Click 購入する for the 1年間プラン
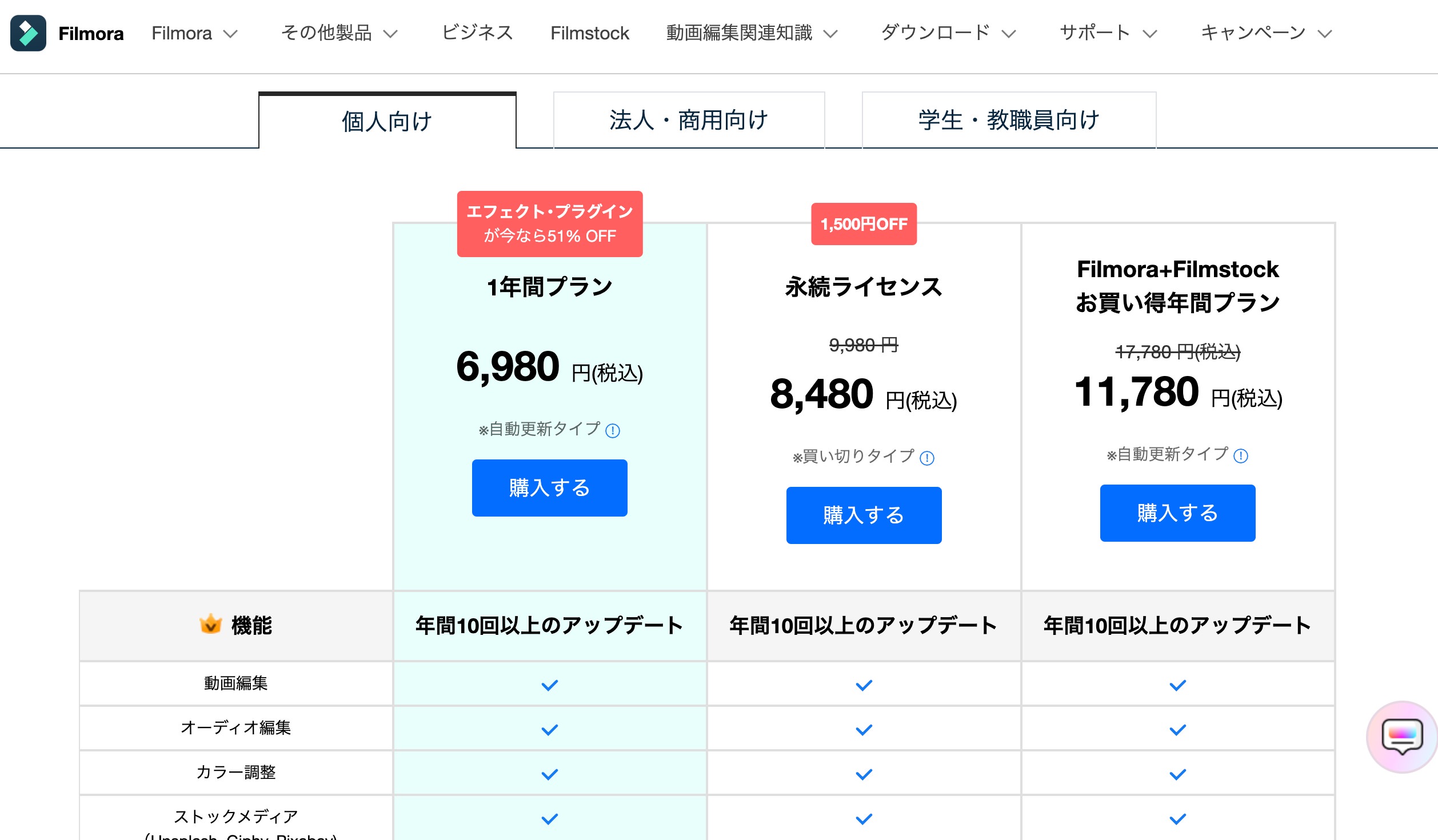 click(x=549, y=488)
